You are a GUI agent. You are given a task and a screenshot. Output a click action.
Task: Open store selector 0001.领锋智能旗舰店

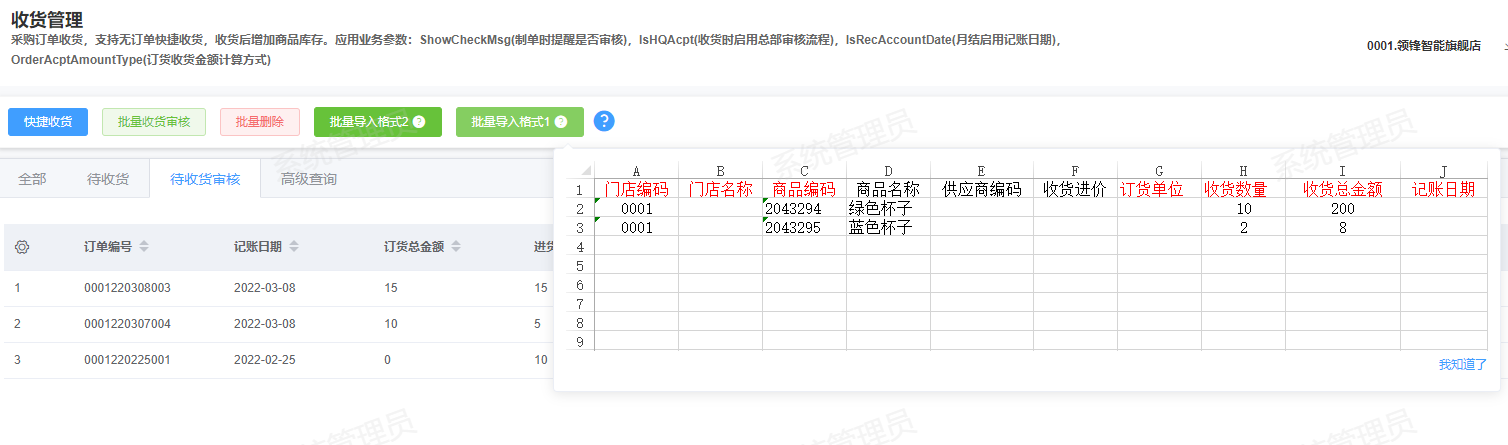coord(1424,46)
